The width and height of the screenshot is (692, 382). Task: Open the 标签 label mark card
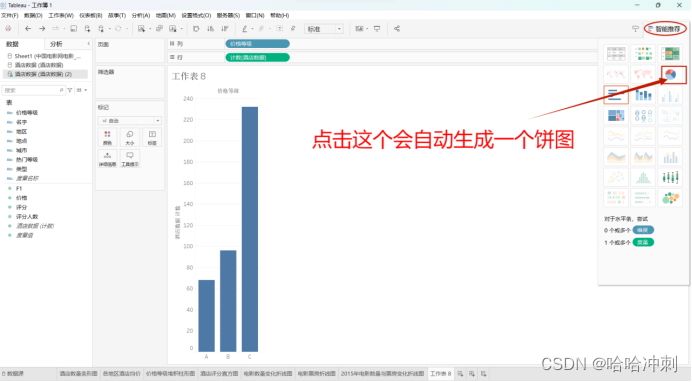coord(152,138)
